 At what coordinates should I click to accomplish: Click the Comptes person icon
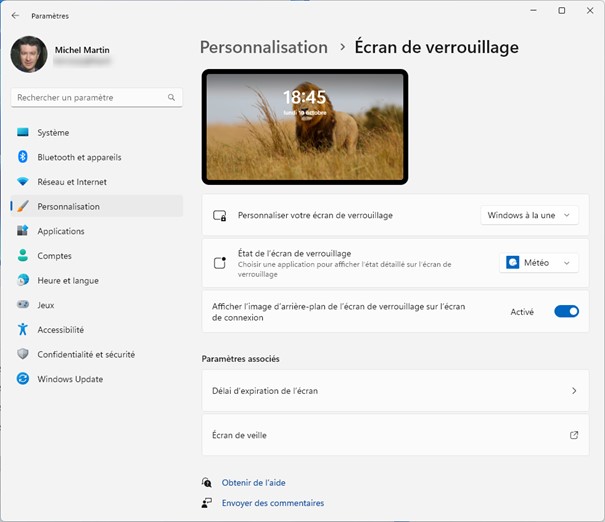point(23,255)
